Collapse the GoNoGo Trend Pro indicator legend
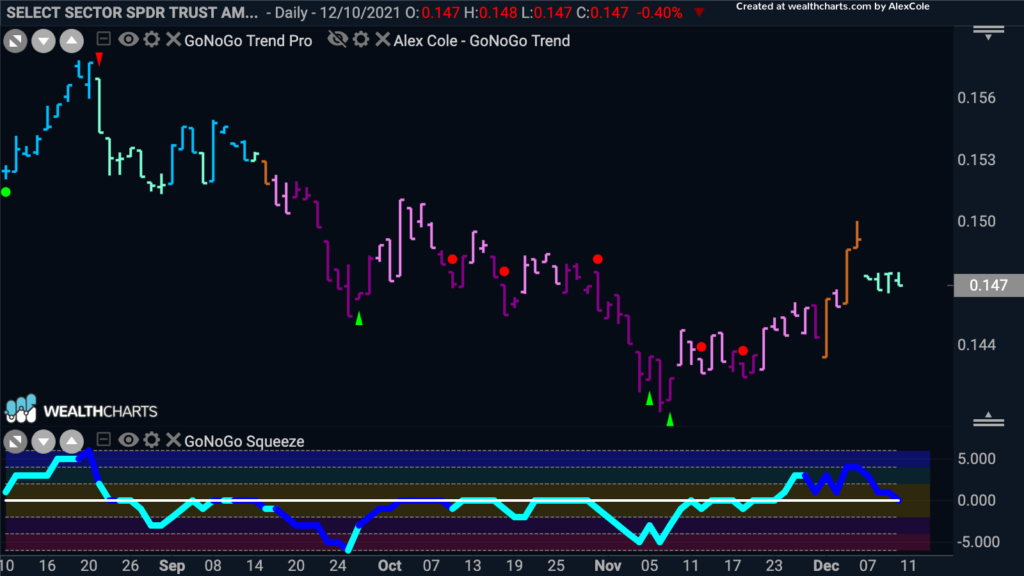This screenshot has height=576, width=1024. pyautogui.click(x=103, y=39)
